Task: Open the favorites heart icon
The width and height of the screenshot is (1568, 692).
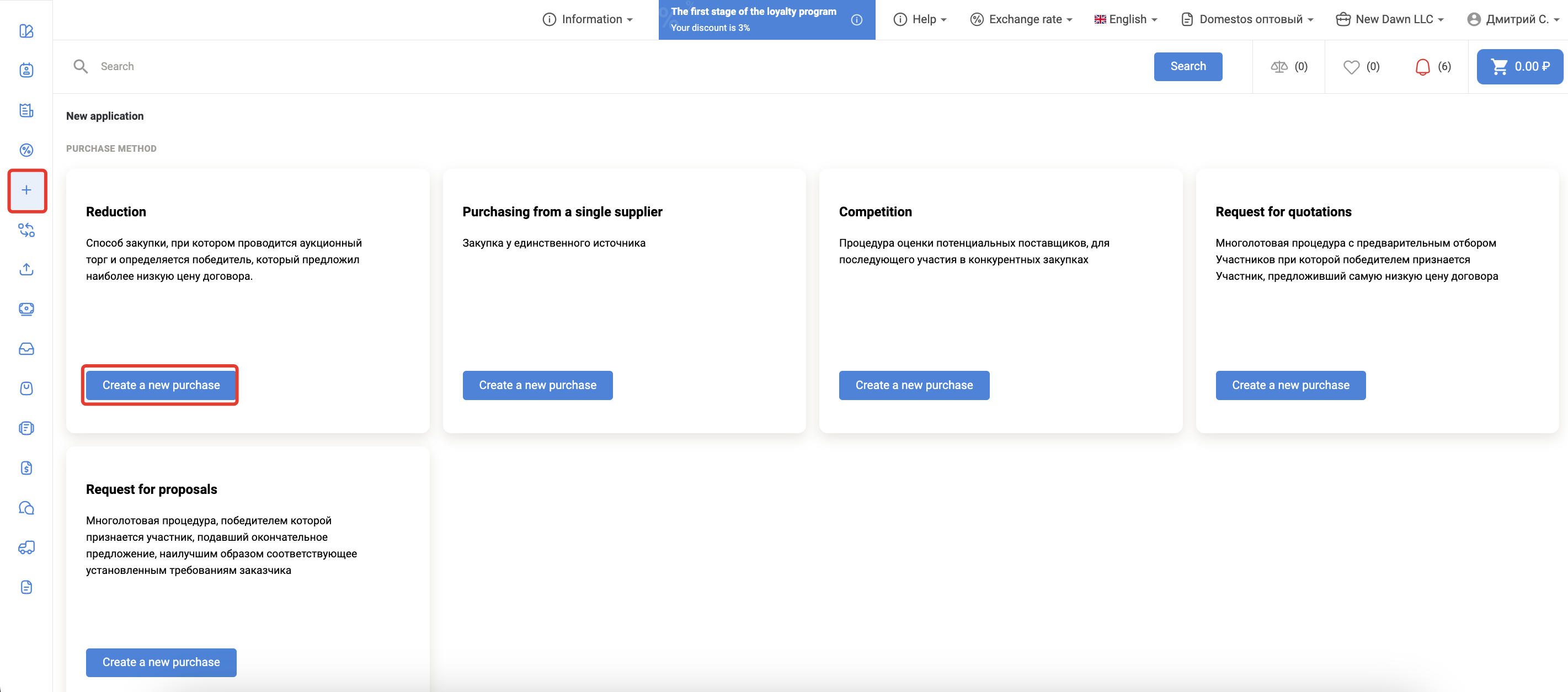Action: (x=1351, y=67)
